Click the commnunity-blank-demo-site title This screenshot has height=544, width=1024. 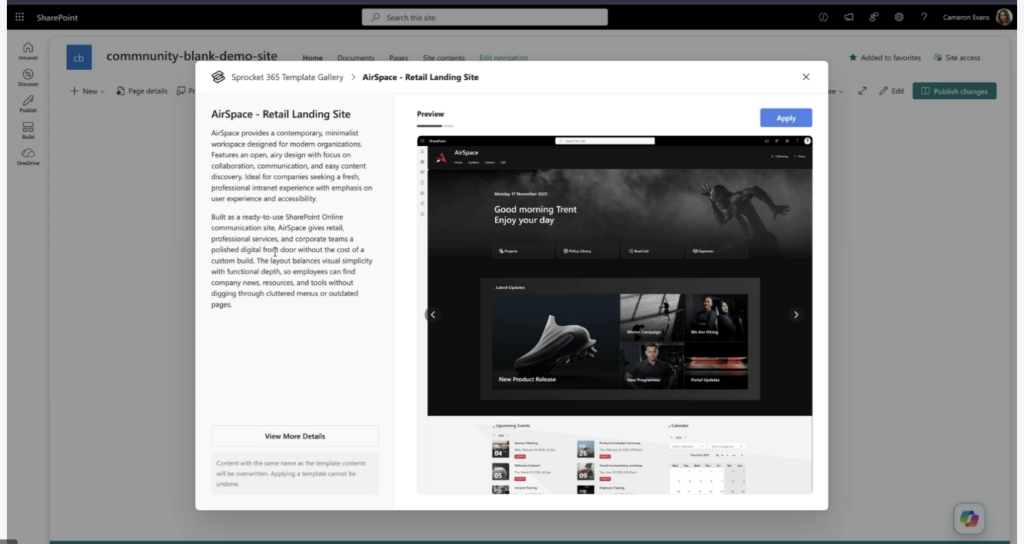point(191,56)
